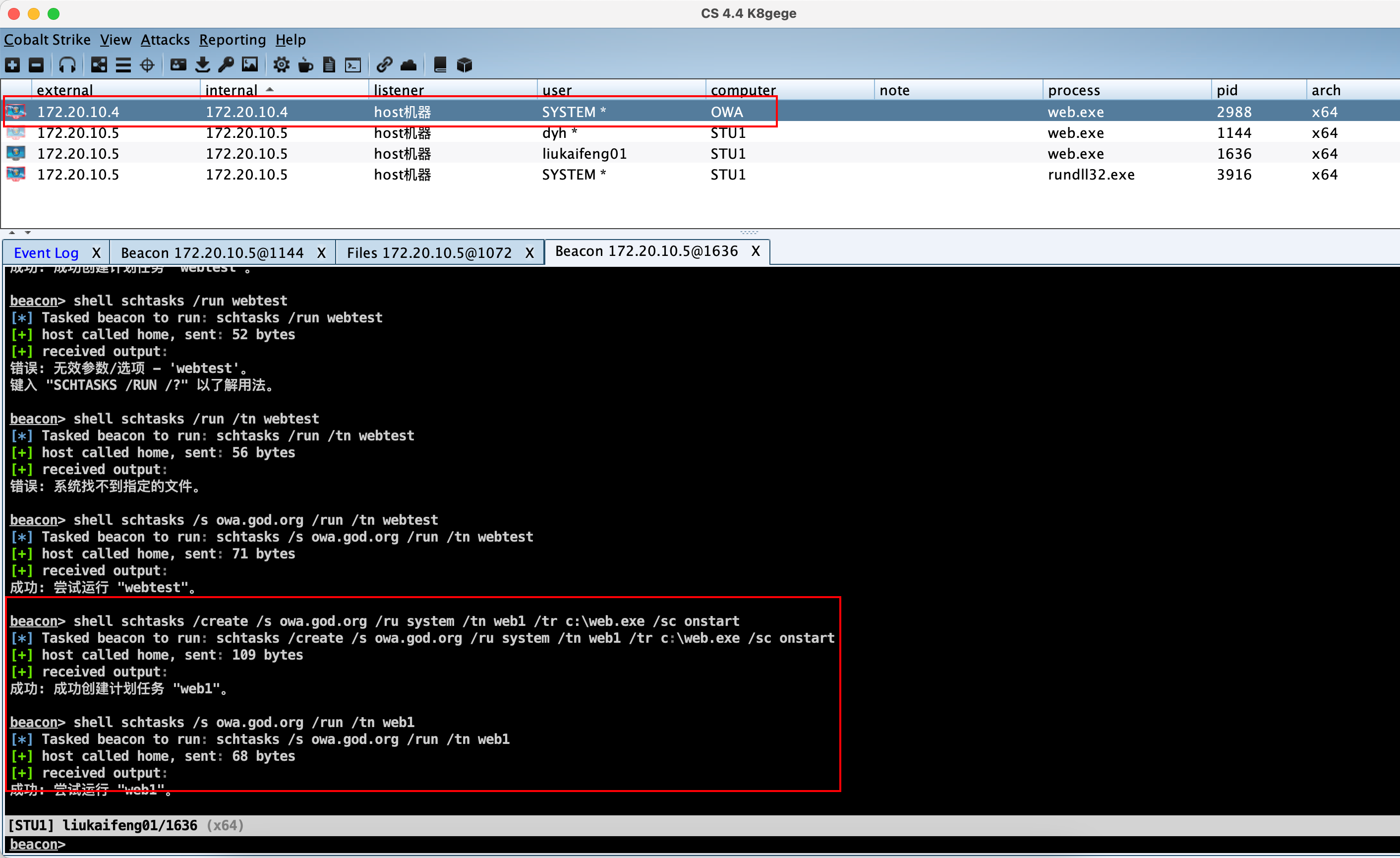The image size is (1400, 858).
Task: Open Downloaded Files with the download arrow icon
Action: point(202,65)
